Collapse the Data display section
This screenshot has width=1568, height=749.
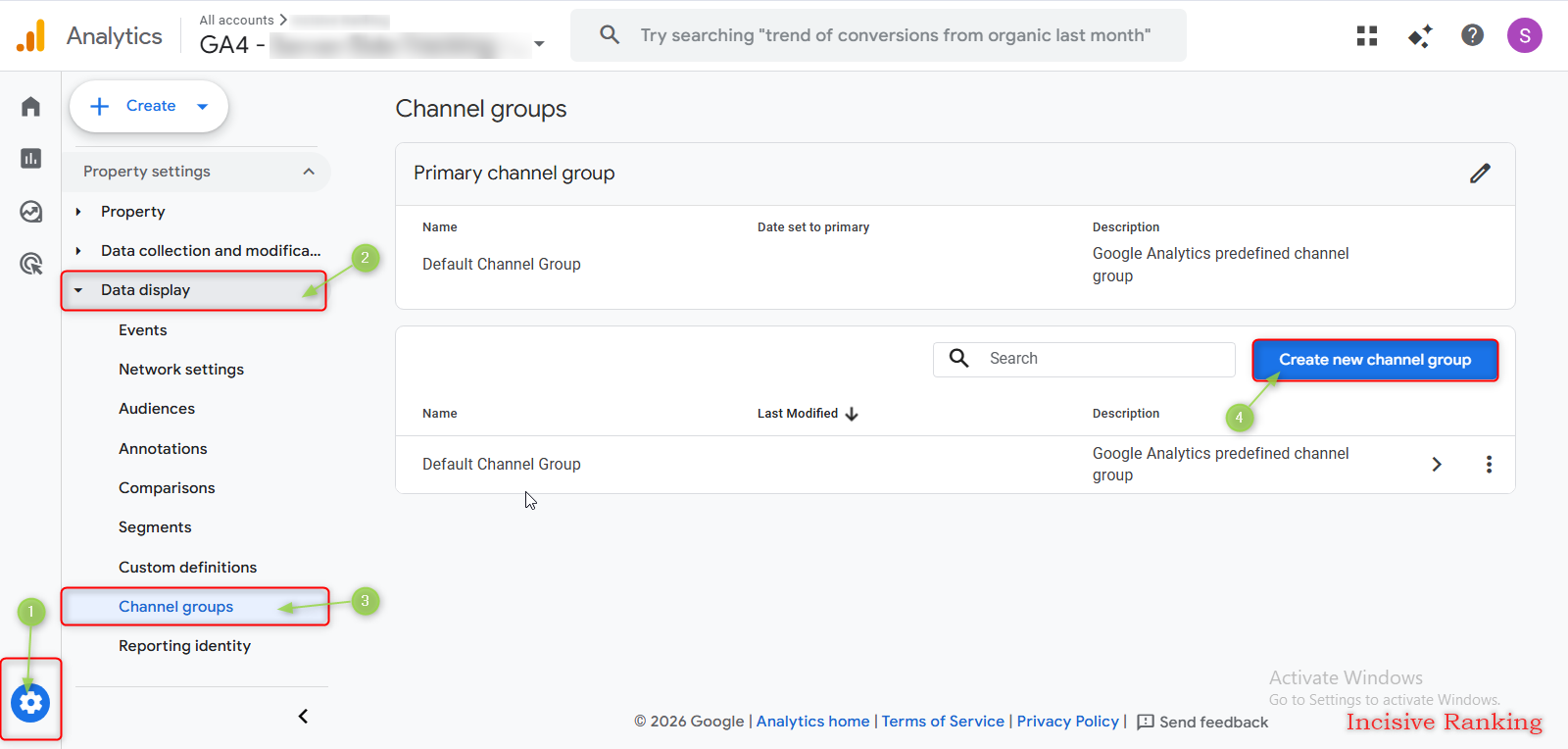[78, 290]
